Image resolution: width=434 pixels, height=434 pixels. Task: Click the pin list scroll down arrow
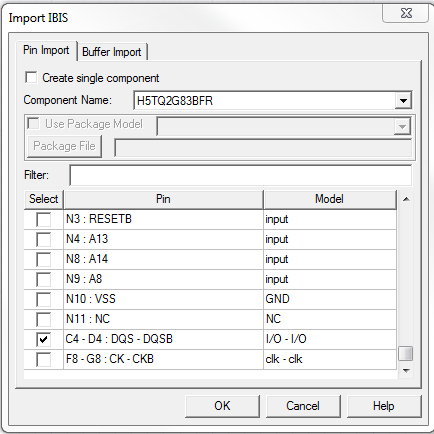(x=406, y=371)
